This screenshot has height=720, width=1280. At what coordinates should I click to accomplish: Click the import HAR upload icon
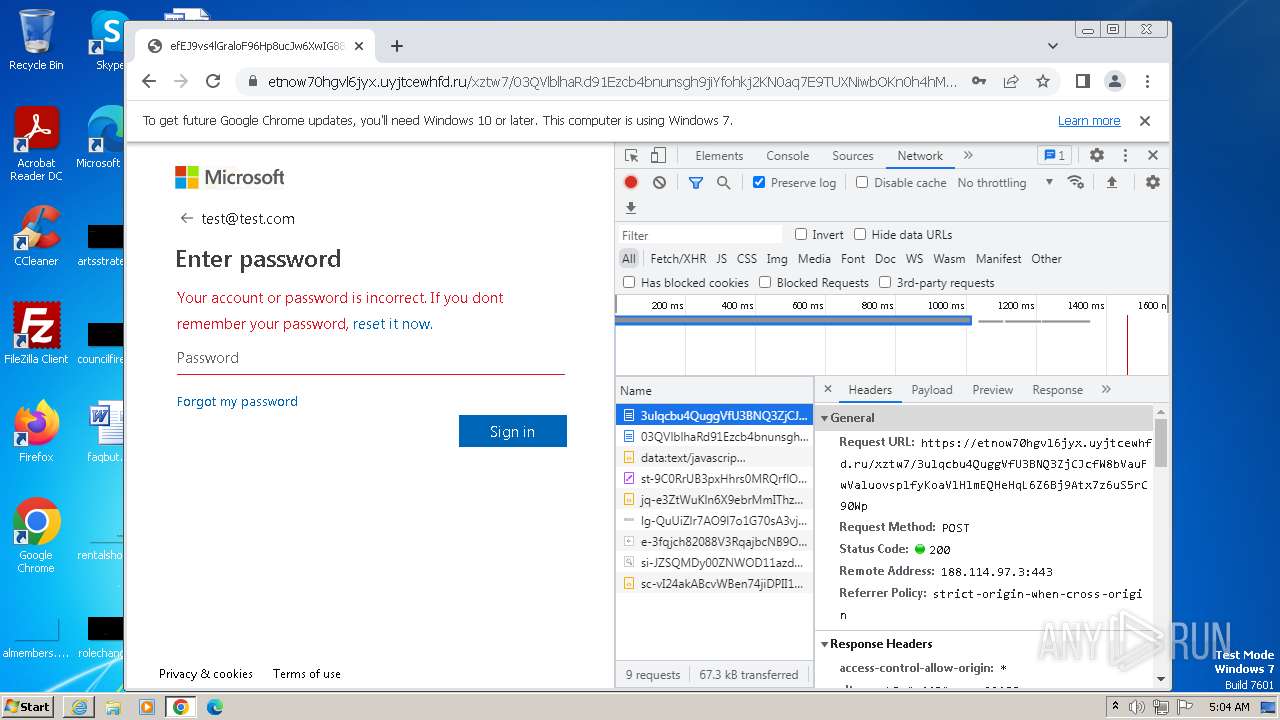pyautogui.click(x=1111, y=182)
